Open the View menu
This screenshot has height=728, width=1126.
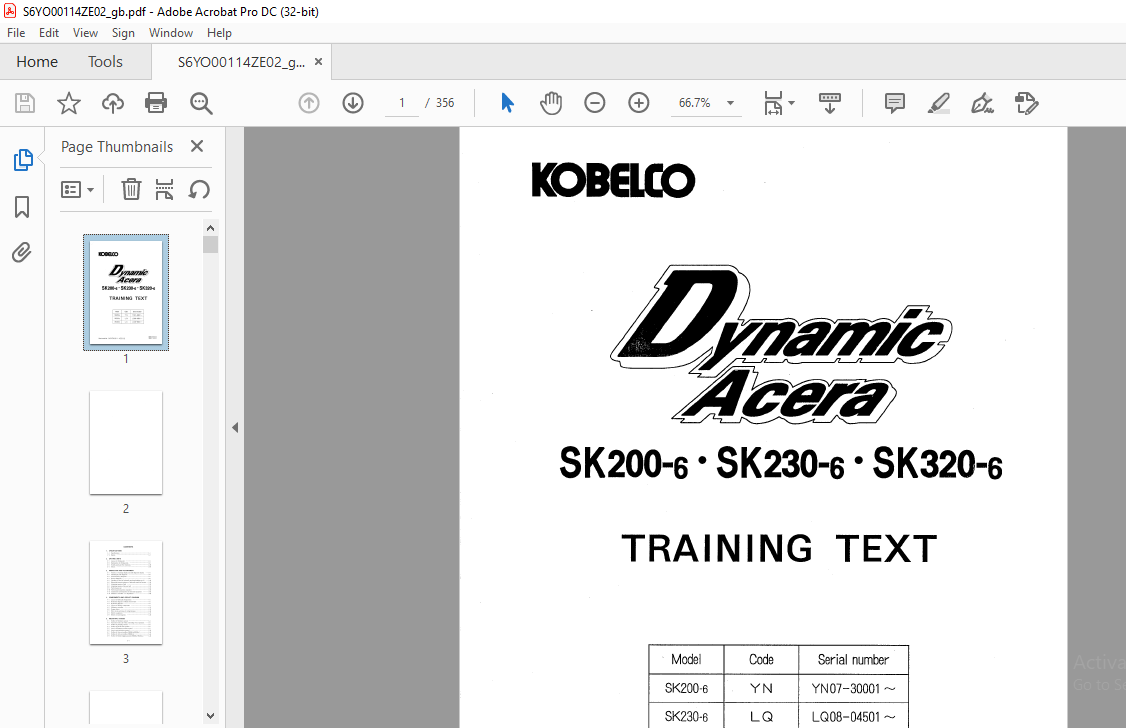(x=85, y=33)
